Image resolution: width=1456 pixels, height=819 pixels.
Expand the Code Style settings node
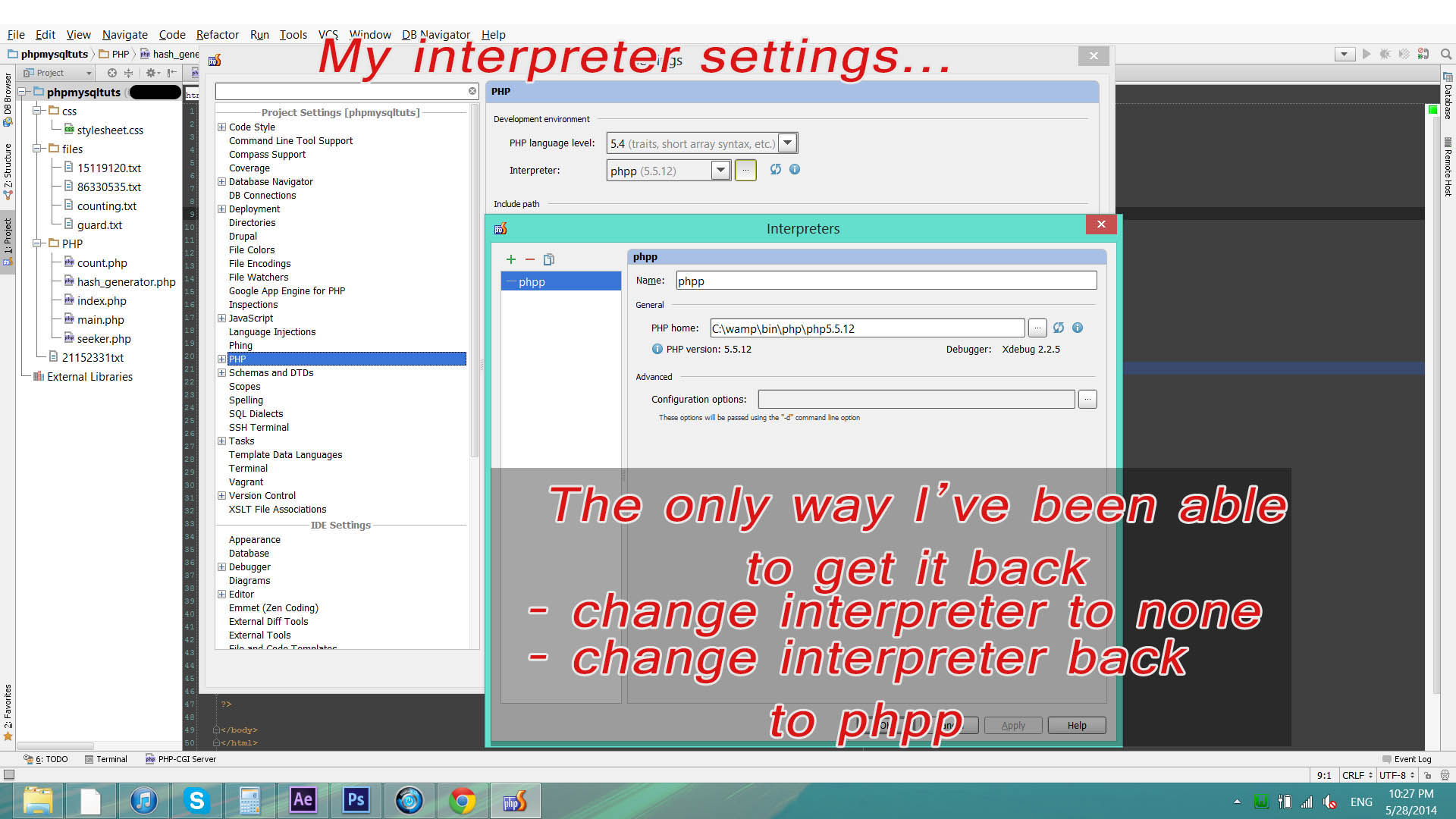tap(221, 127)
